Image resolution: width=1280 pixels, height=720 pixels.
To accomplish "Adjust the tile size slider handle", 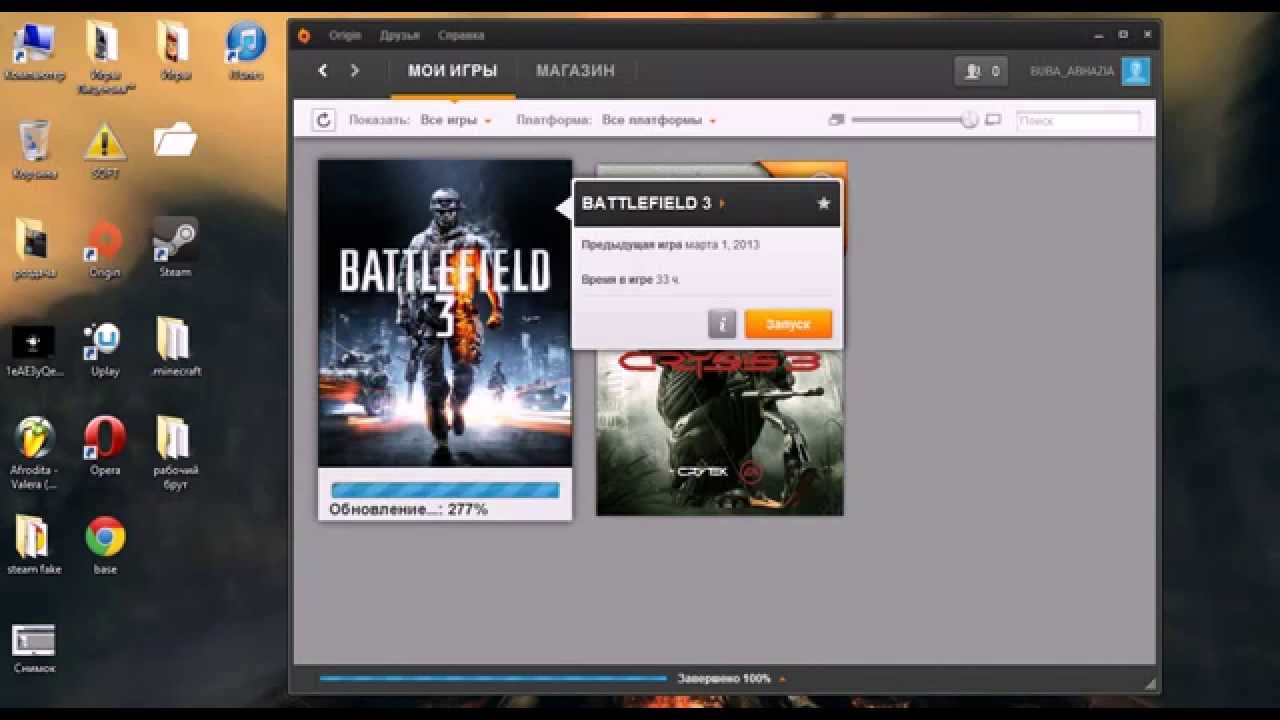I will point(969,120).
